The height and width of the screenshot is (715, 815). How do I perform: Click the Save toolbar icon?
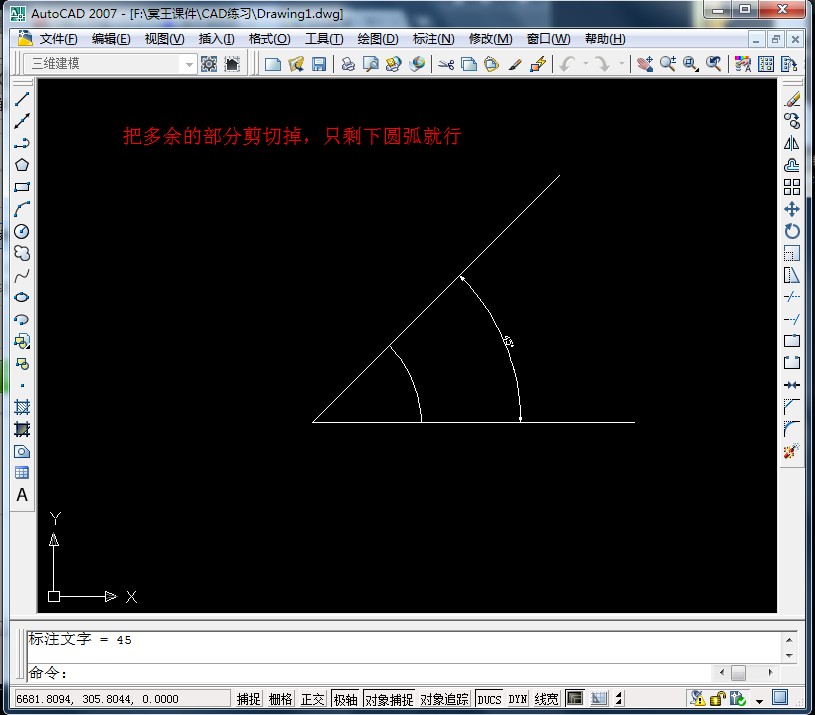[x=319, y=64]
